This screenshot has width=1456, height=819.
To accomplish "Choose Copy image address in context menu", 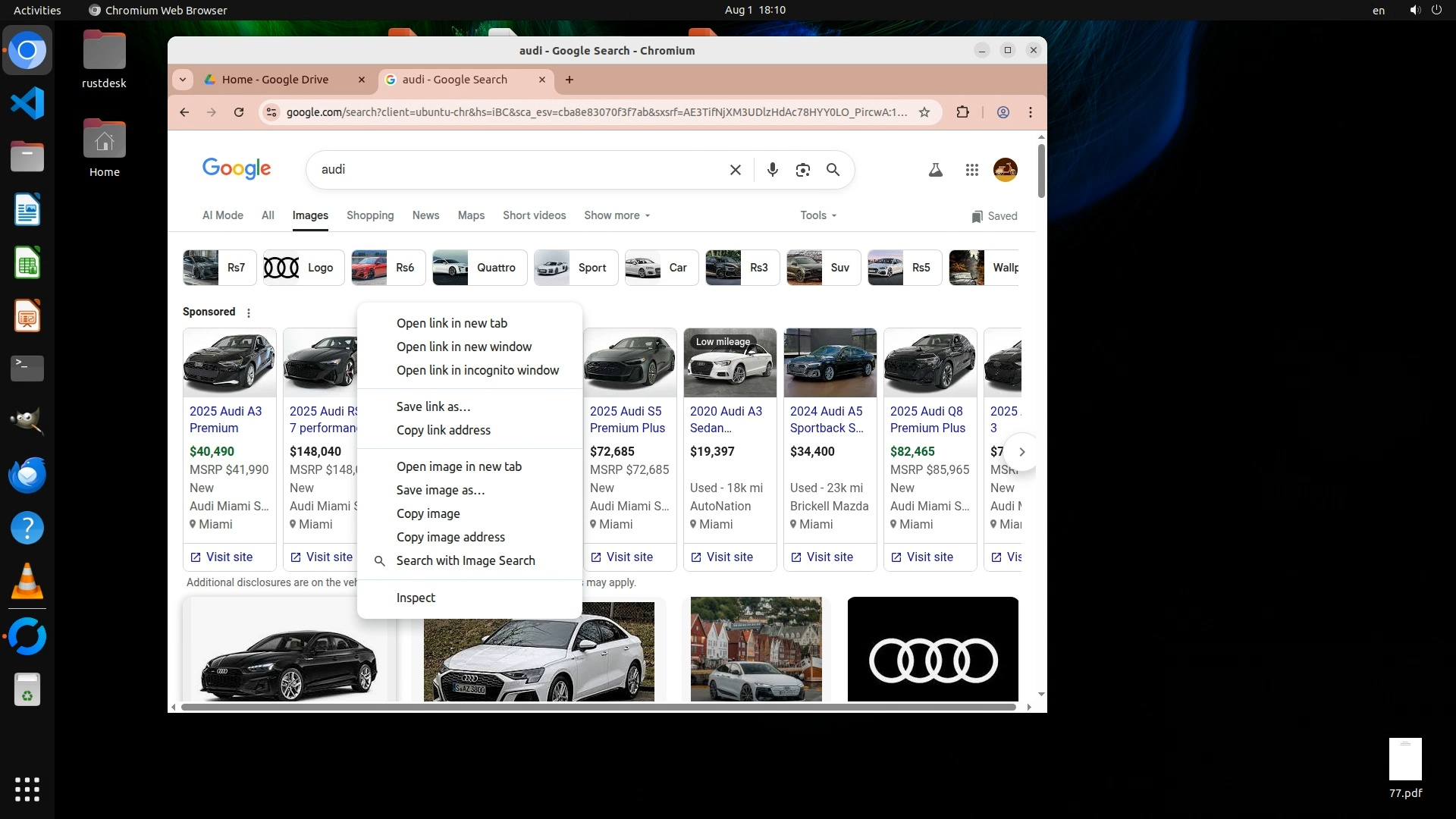I will coord(450,537).
